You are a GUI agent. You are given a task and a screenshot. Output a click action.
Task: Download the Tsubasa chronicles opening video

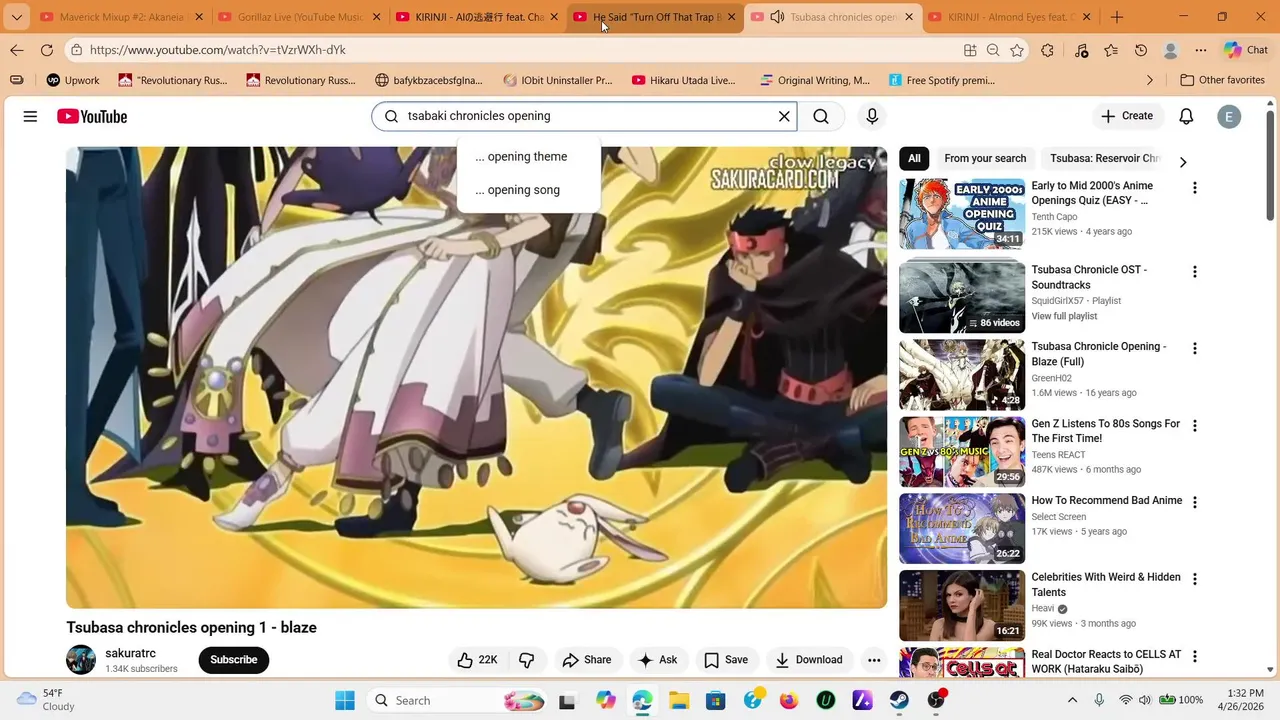(809, 660)
